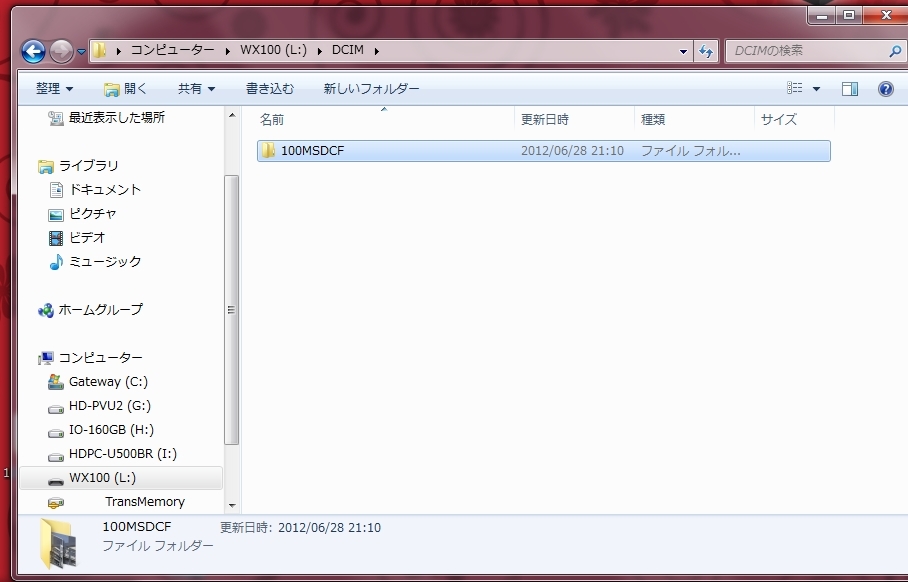Expand the arrow after コンピューター in the path
Screen dimensions: 908x582
pos(228,51)
